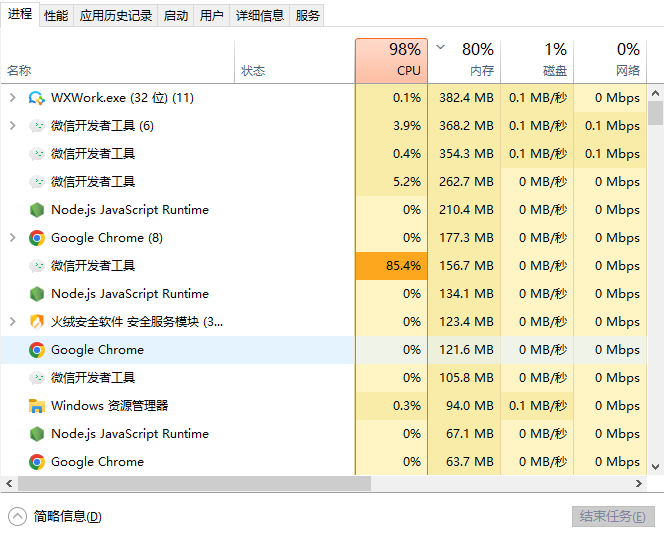Image resolution: width=664 pixels, height=541 pixels.
Task: Click the 状态 column header
Action: [294, 61]
